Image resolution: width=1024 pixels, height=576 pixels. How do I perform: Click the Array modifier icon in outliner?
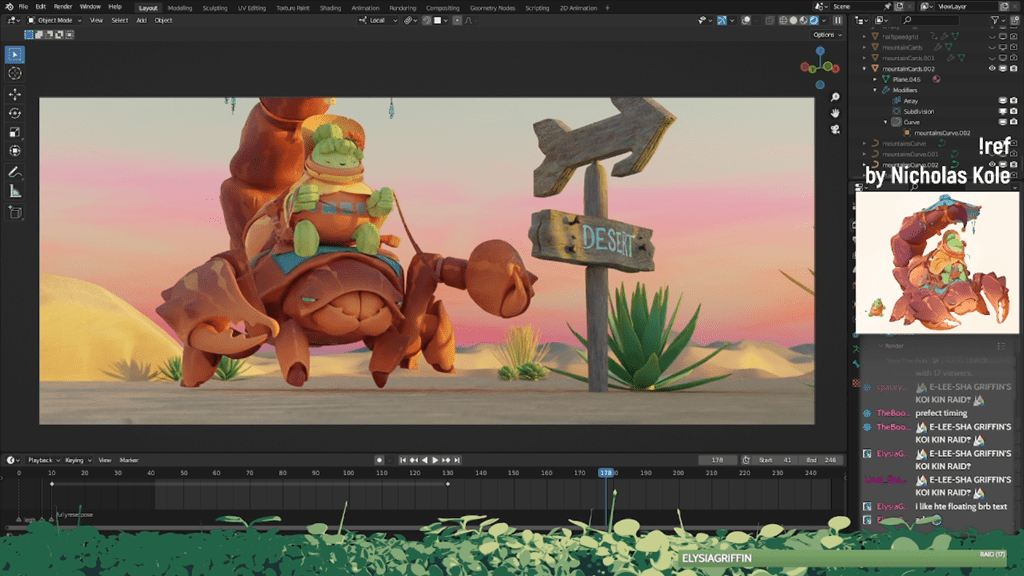point(897,101)
